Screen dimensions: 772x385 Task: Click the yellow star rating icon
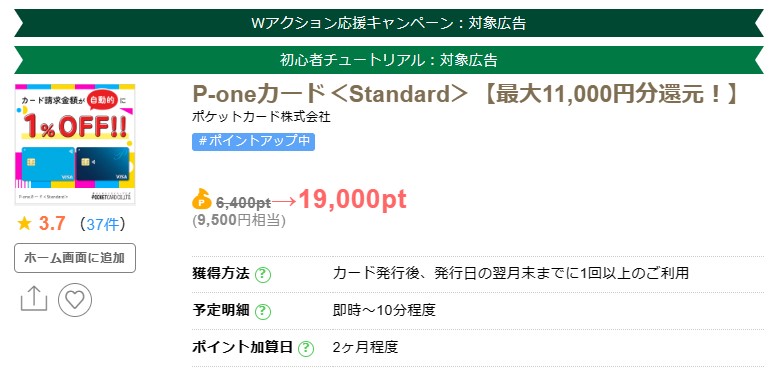pos(24,224)
